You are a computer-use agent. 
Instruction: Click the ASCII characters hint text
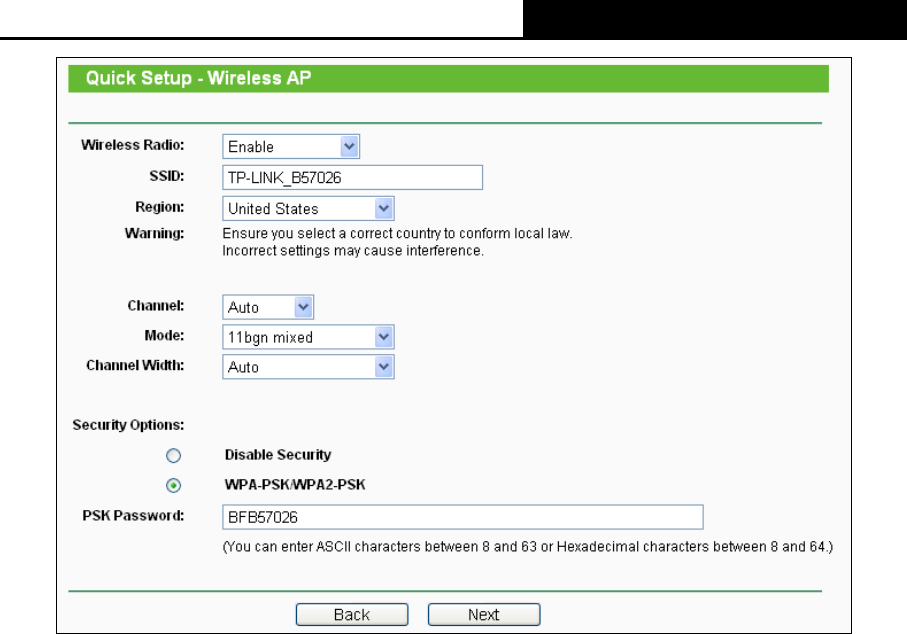click(x=528, y=547)
